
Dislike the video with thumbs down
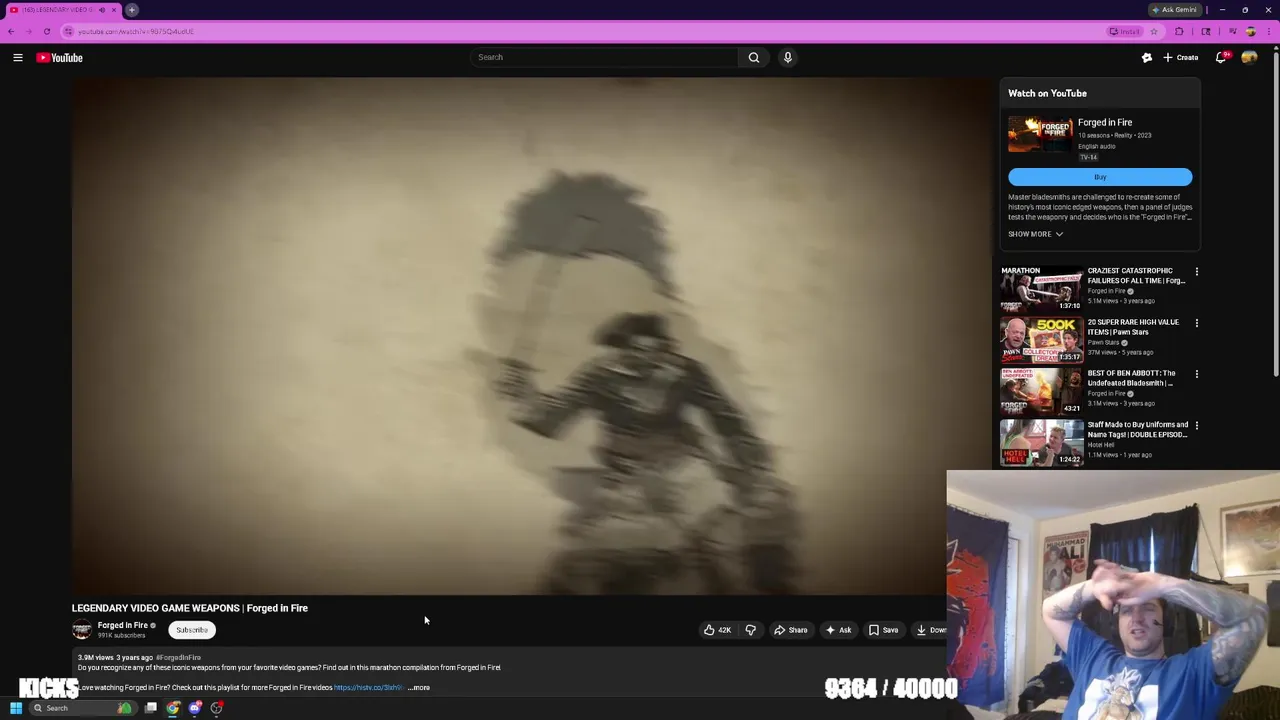pos(751,630)
